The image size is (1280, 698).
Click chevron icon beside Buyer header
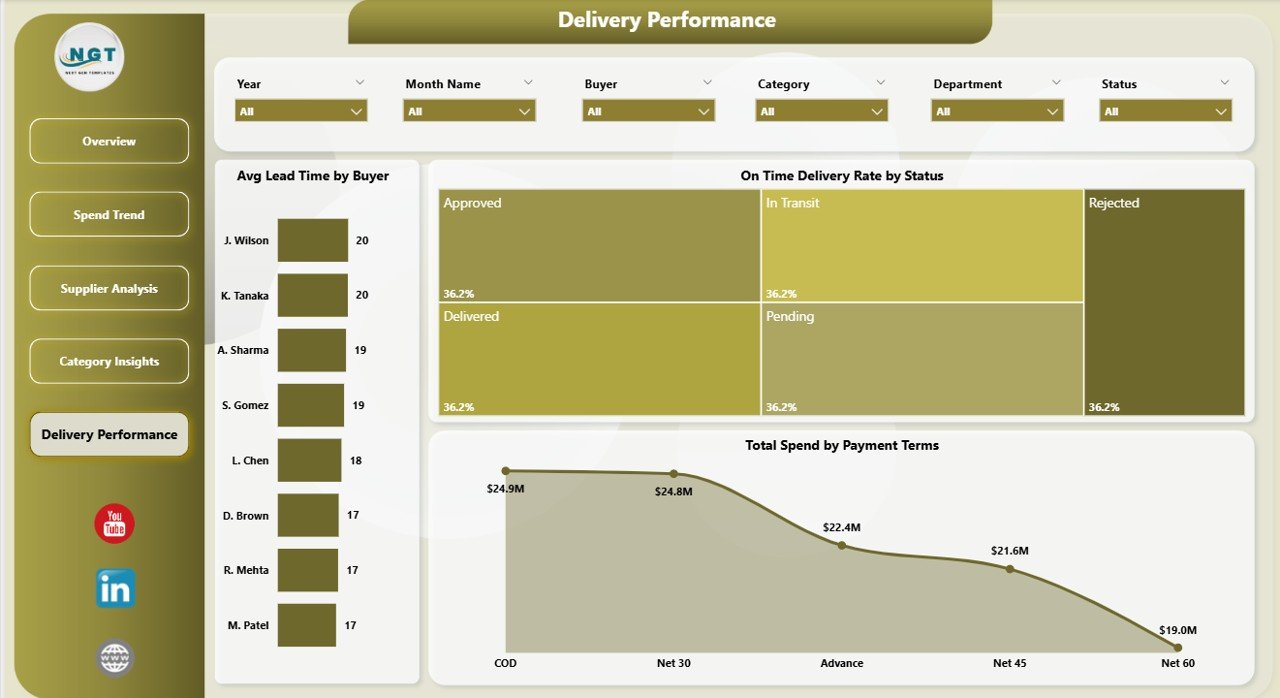[707, 83]
